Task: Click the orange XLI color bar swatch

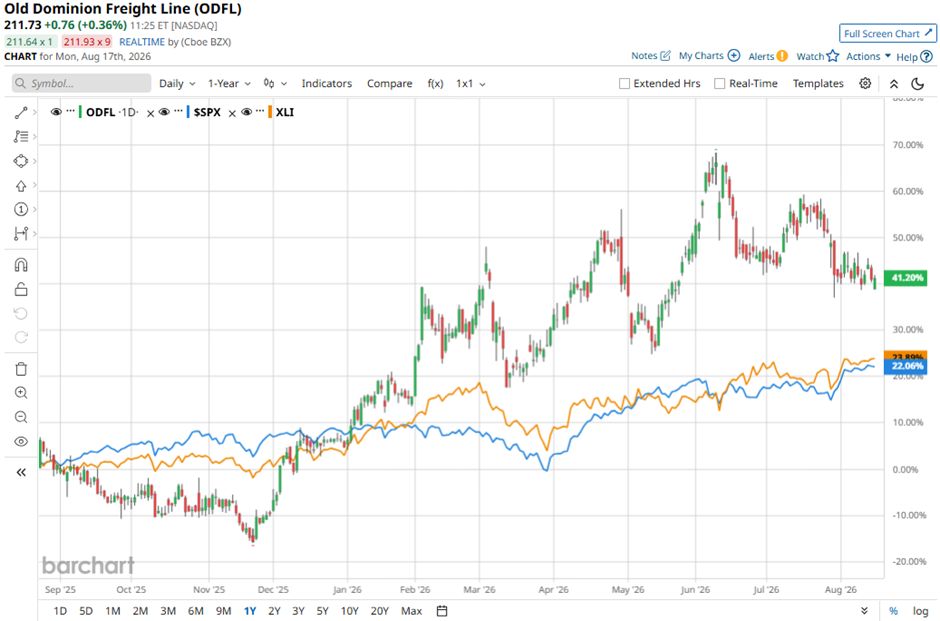Action: coord(270,112)
